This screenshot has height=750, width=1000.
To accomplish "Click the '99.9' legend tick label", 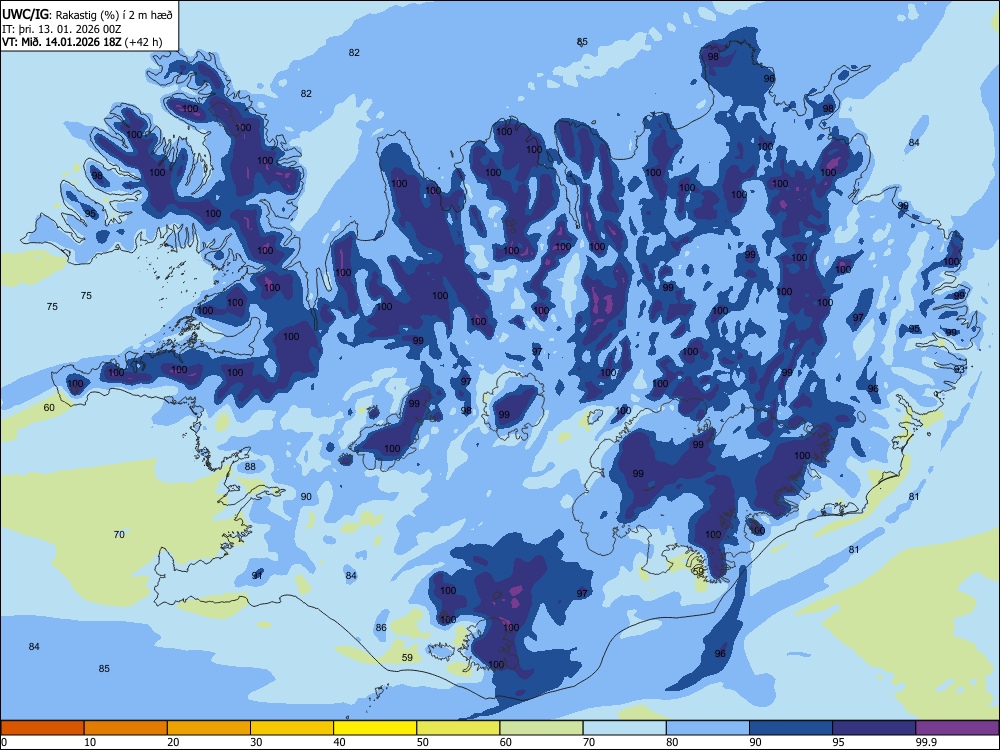I will pyautogui.click(x=926, y=742).
